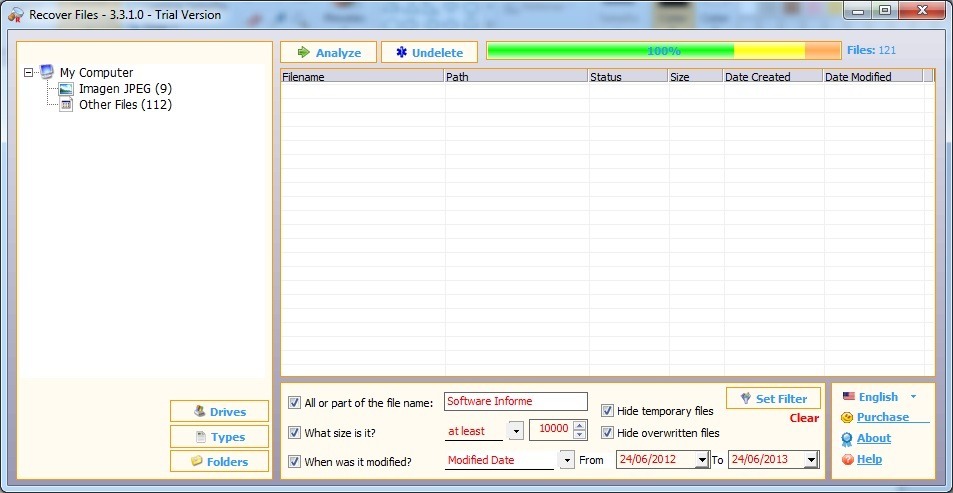Close the Recover Files window
Image resolution: width=953 pixels, height=493 pixels.
(x=923, y=10)
